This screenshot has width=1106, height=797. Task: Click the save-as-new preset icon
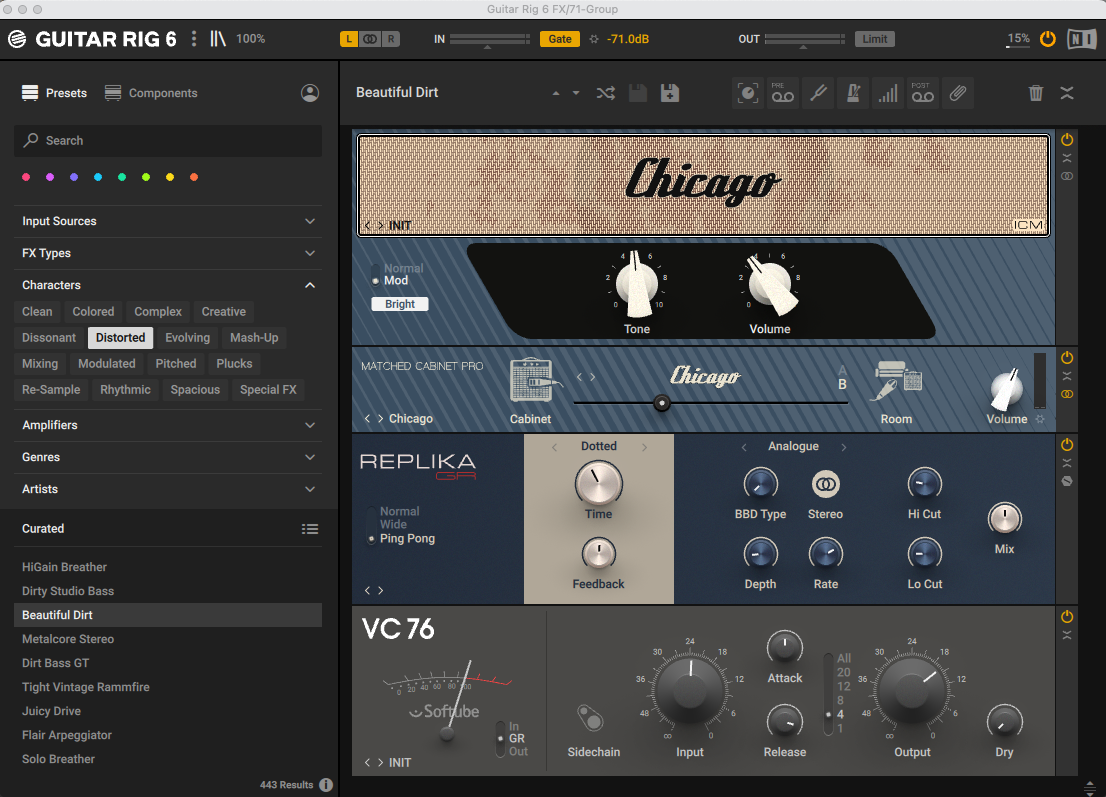coord(669,93)
